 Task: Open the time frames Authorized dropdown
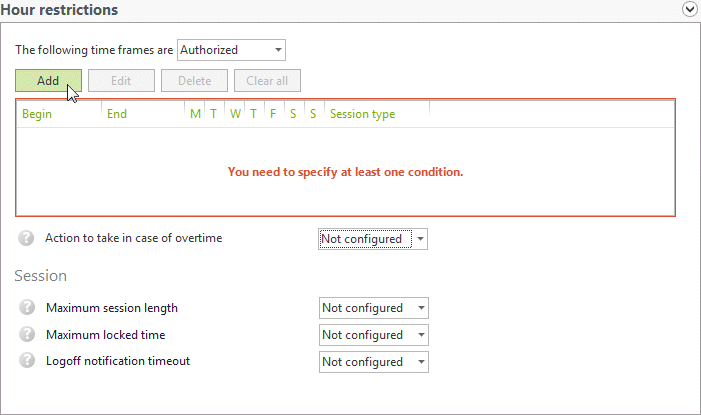pyautogui.click(x=231, y=50)
